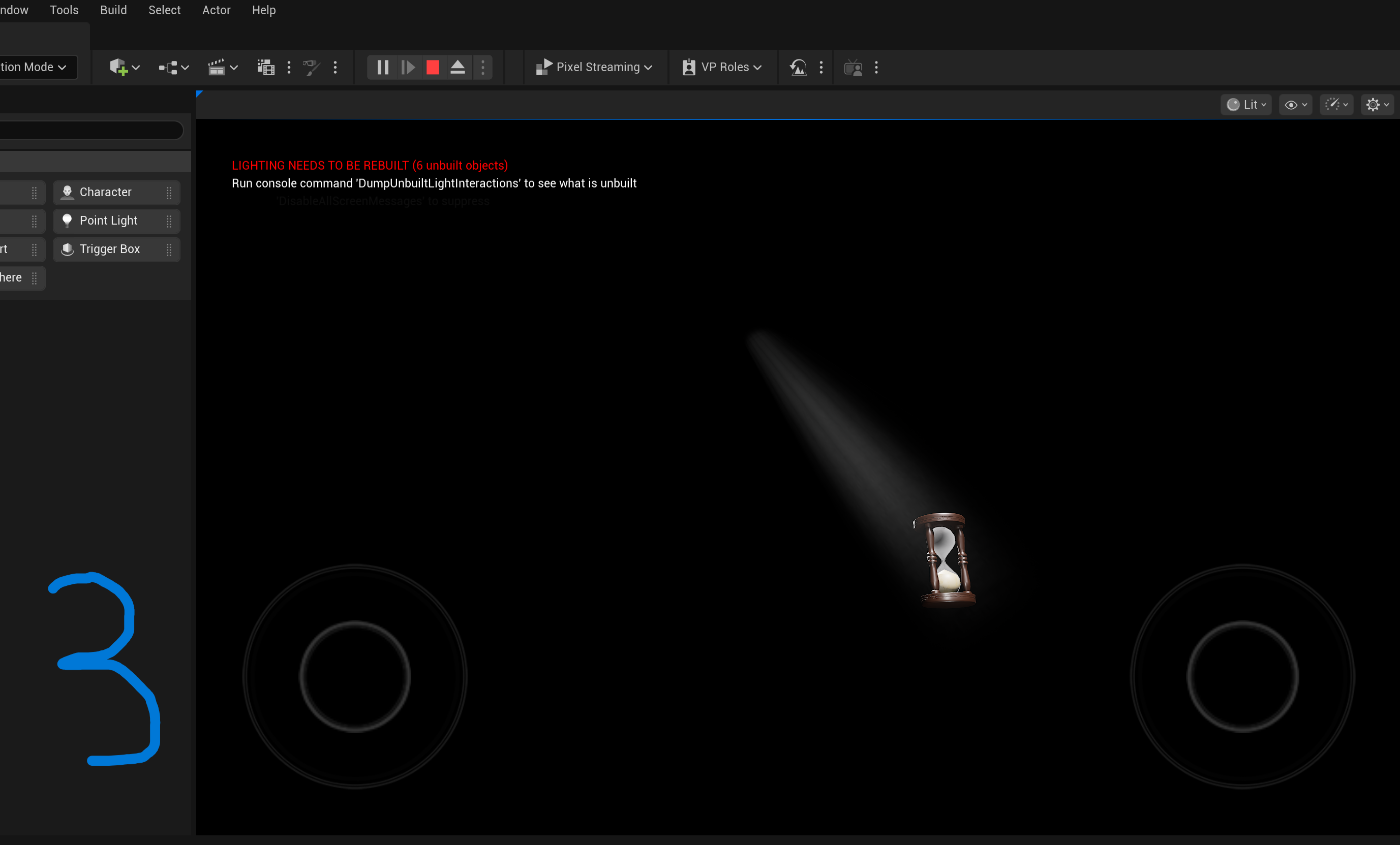1400x845 pixels.
Task: Select the Platforms glasses-and-brush toolbar icon
Action: point(311,67)
